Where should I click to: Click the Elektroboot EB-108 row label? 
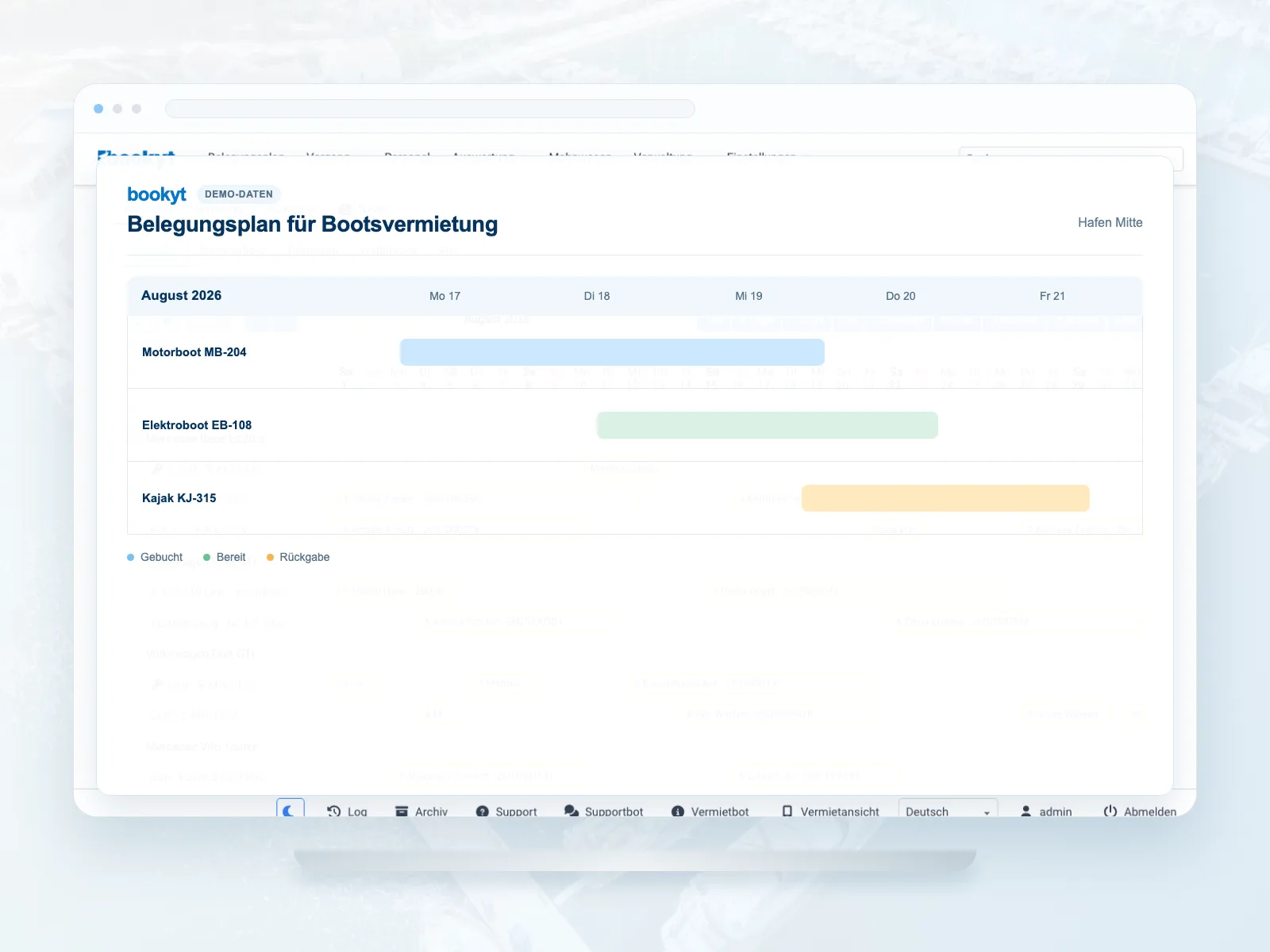pos(197,425)
